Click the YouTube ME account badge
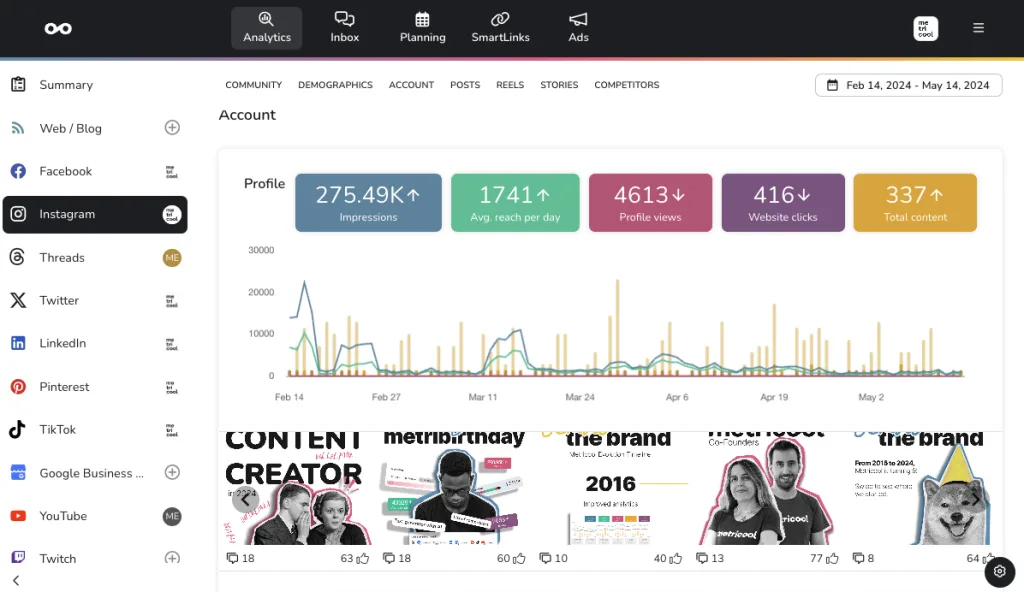1024x592 pixels. pos(172,516)
